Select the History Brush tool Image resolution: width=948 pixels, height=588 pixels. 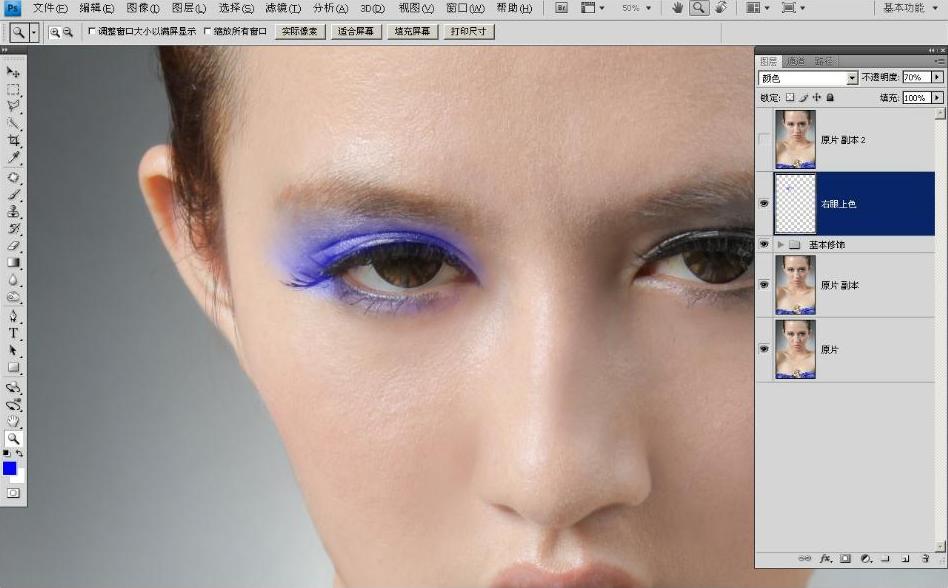tap(13, 229)
